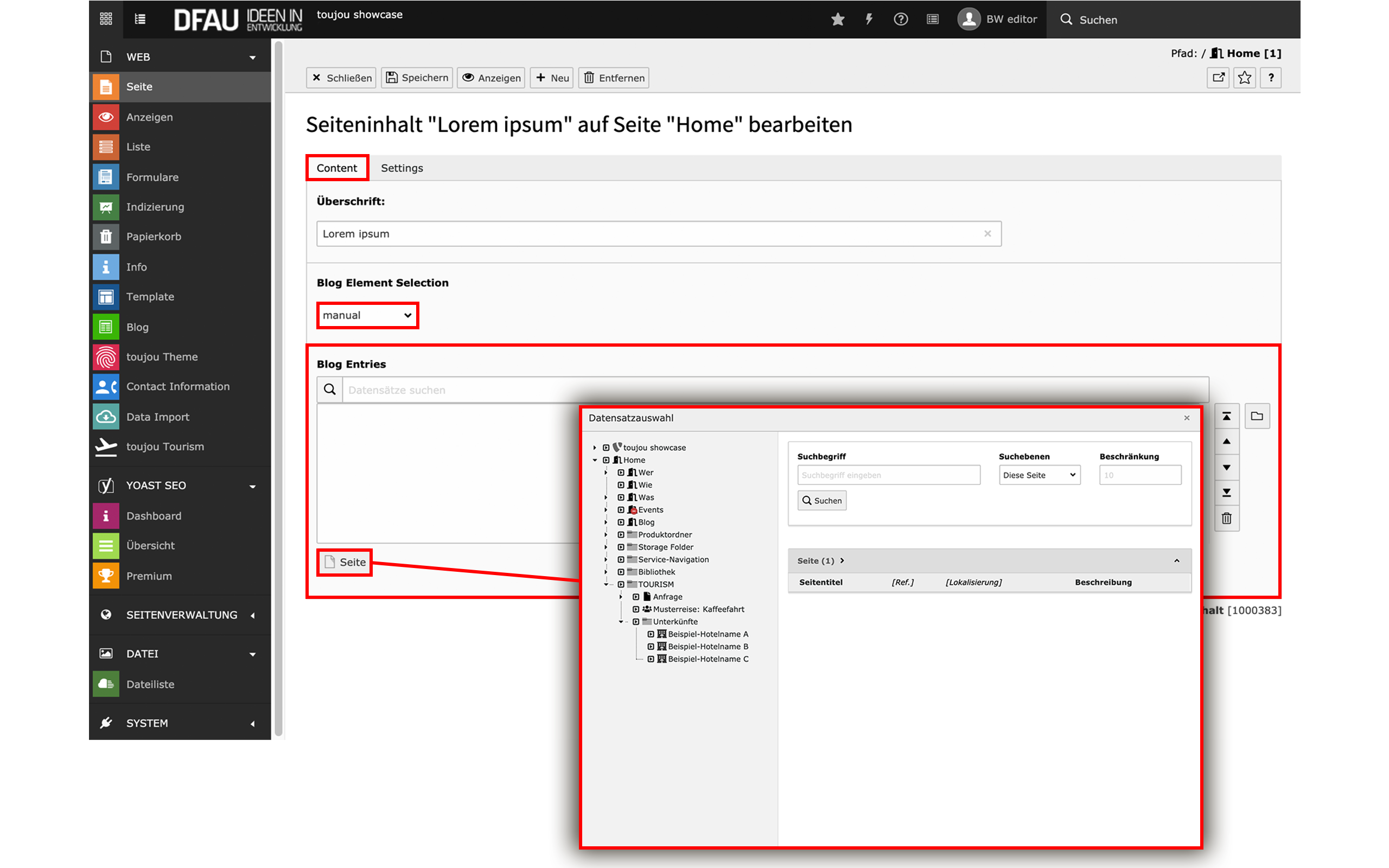Open the Premium module
The image size is (1389, 868).
pyautogui.click(x=180, y=576)
